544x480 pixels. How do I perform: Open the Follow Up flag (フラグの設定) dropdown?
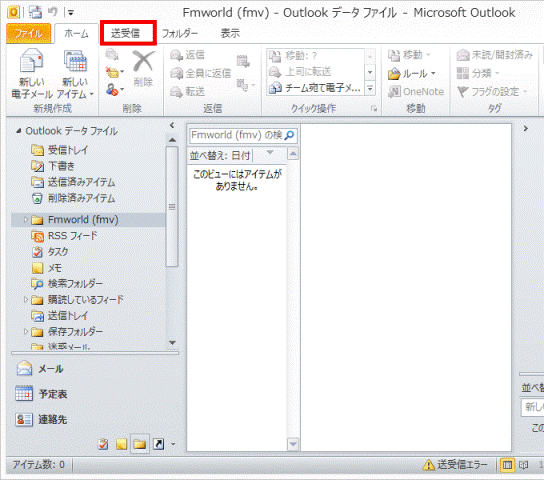coord(492,92)
